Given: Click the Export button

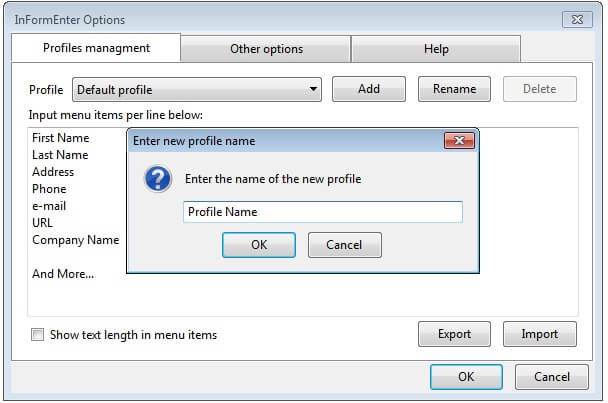Looking at the screenshot, I should coord(454,334).
